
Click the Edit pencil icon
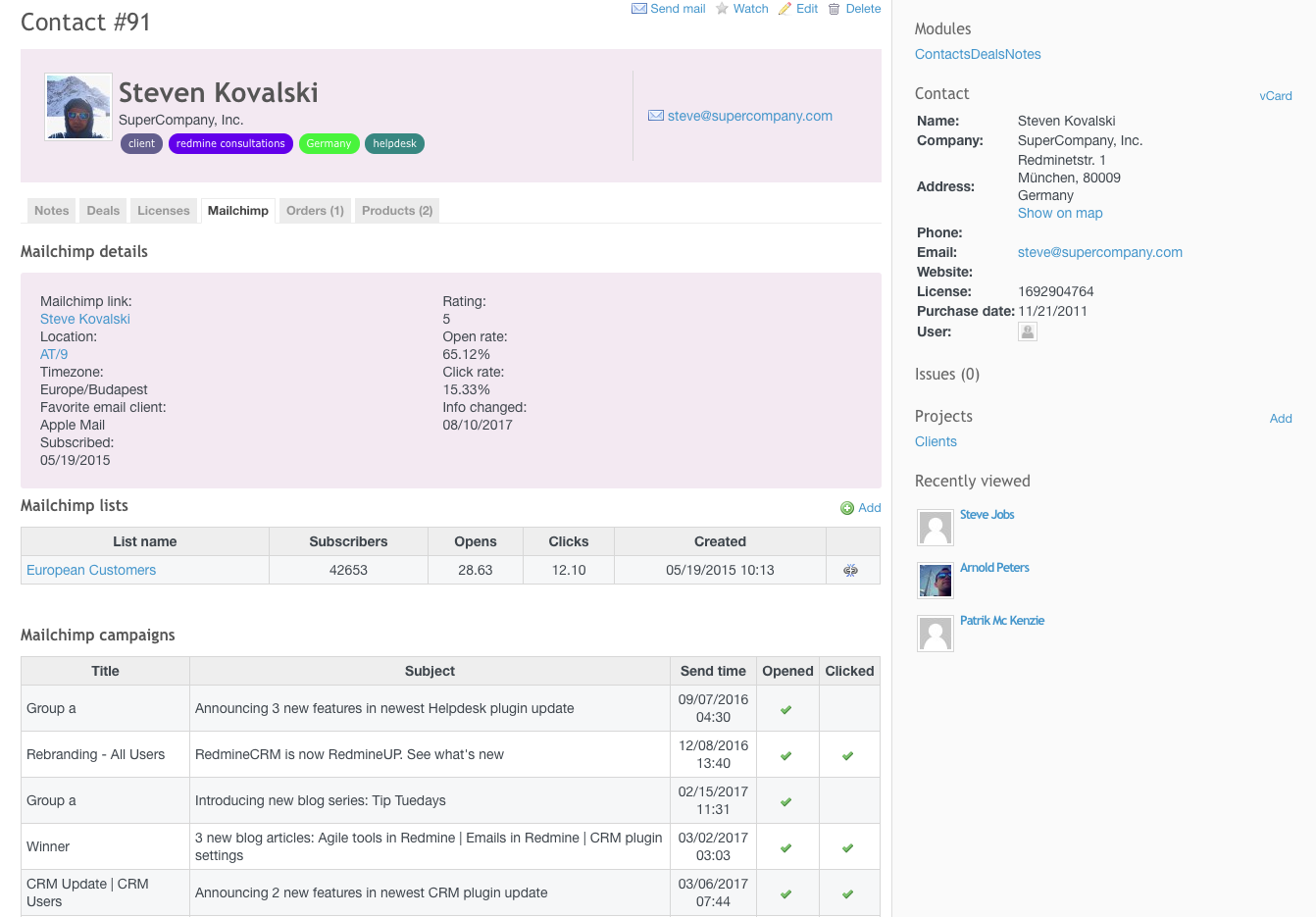click(x=785, y=9)
